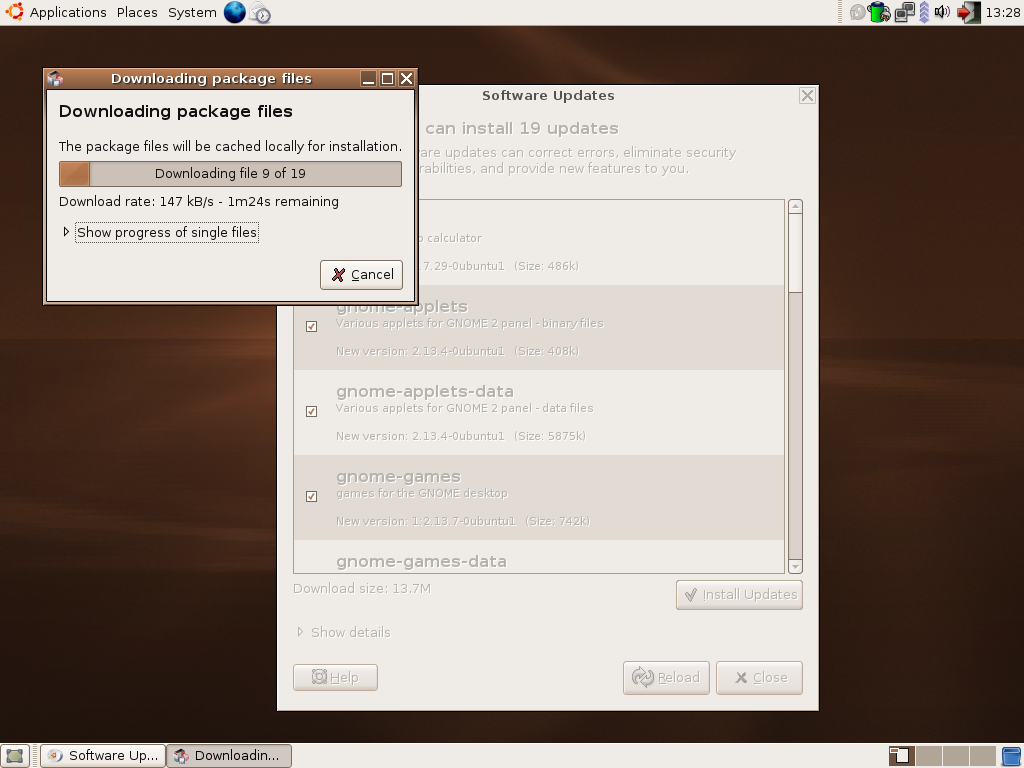
Task: Open the System menu
Action: click(x=192, y=12)
